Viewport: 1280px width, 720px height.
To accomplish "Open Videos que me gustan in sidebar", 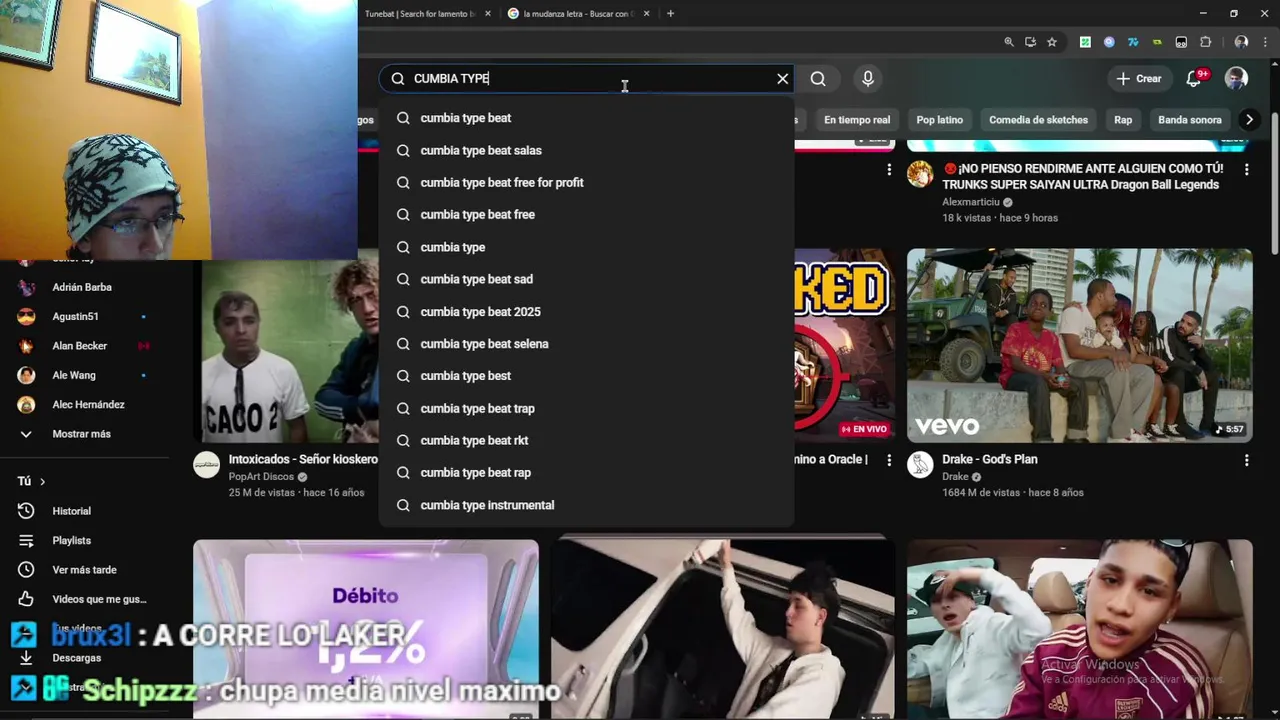I will 98,599.
